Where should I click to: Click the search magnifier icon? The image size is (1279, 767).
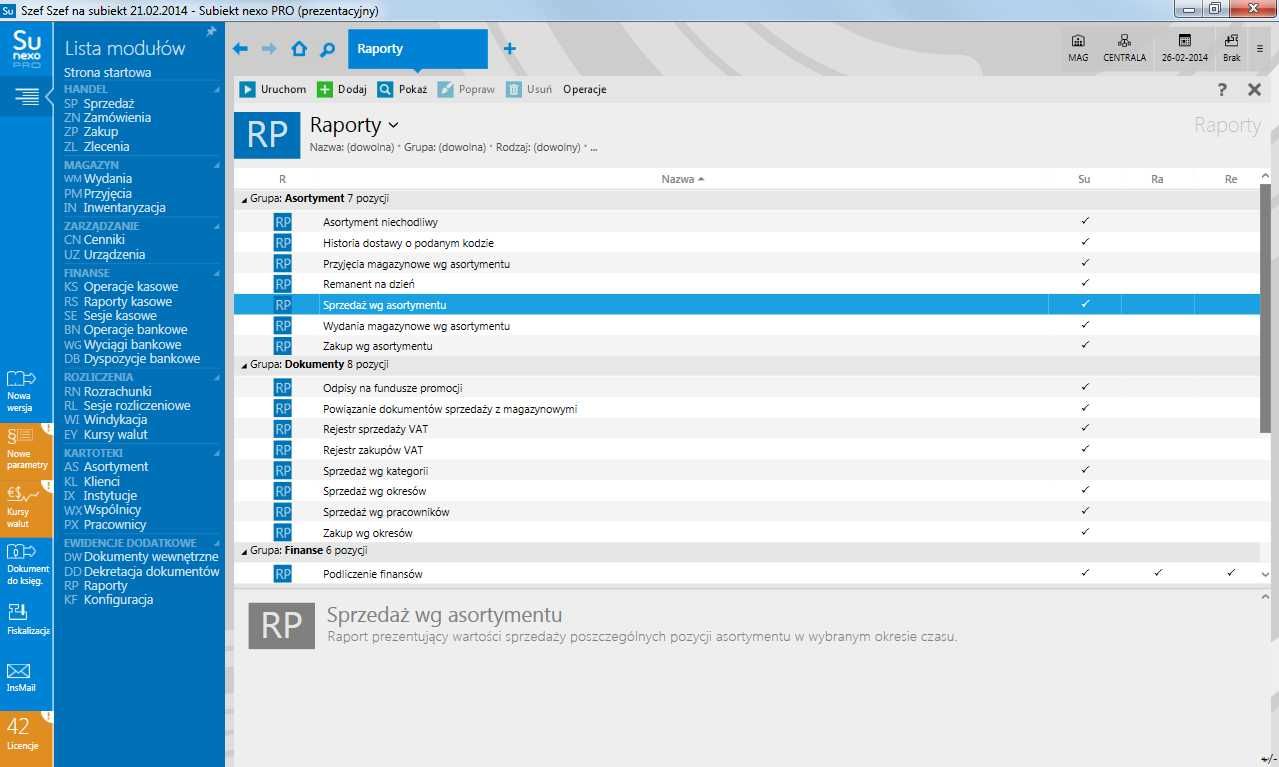327,49
